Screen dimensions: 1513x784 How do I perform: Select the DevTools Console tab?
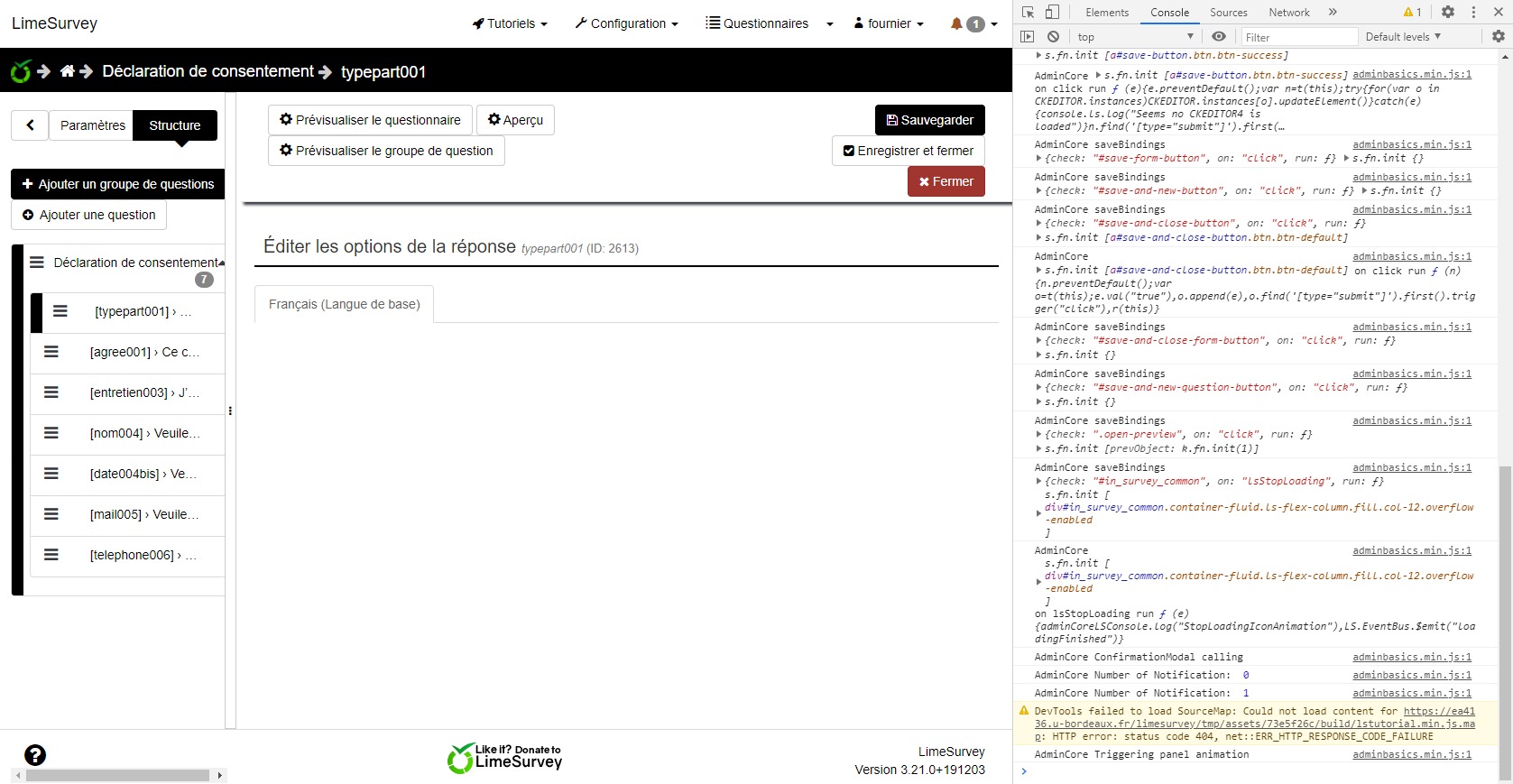click(1170, 12)
